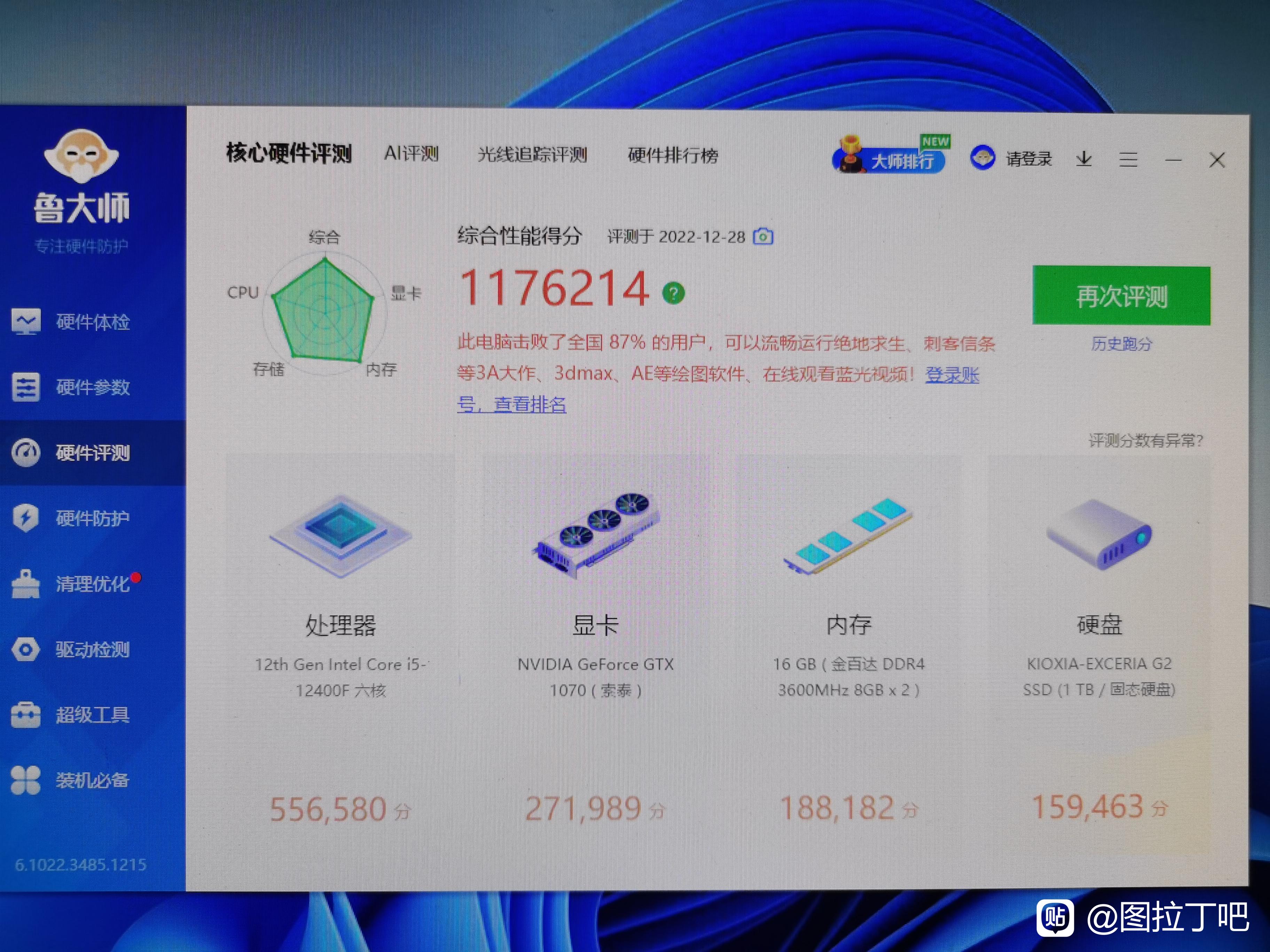Screen dimensions: 1270x952
Task: Click the 驱动检测 hexagon icon
Action: pyautogui.click(x=26, y=650)
